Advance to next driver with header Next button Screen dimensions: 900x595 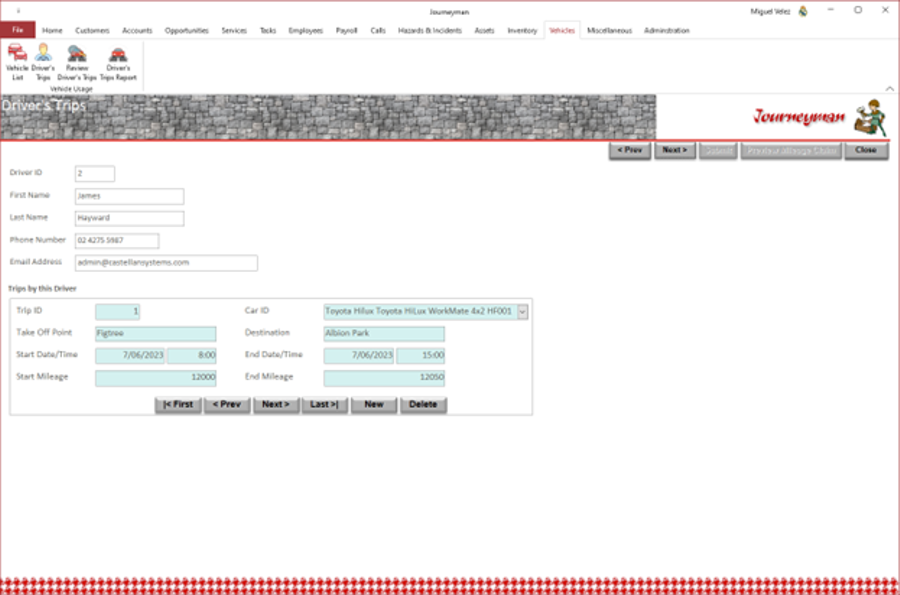[x=675, y=150]
